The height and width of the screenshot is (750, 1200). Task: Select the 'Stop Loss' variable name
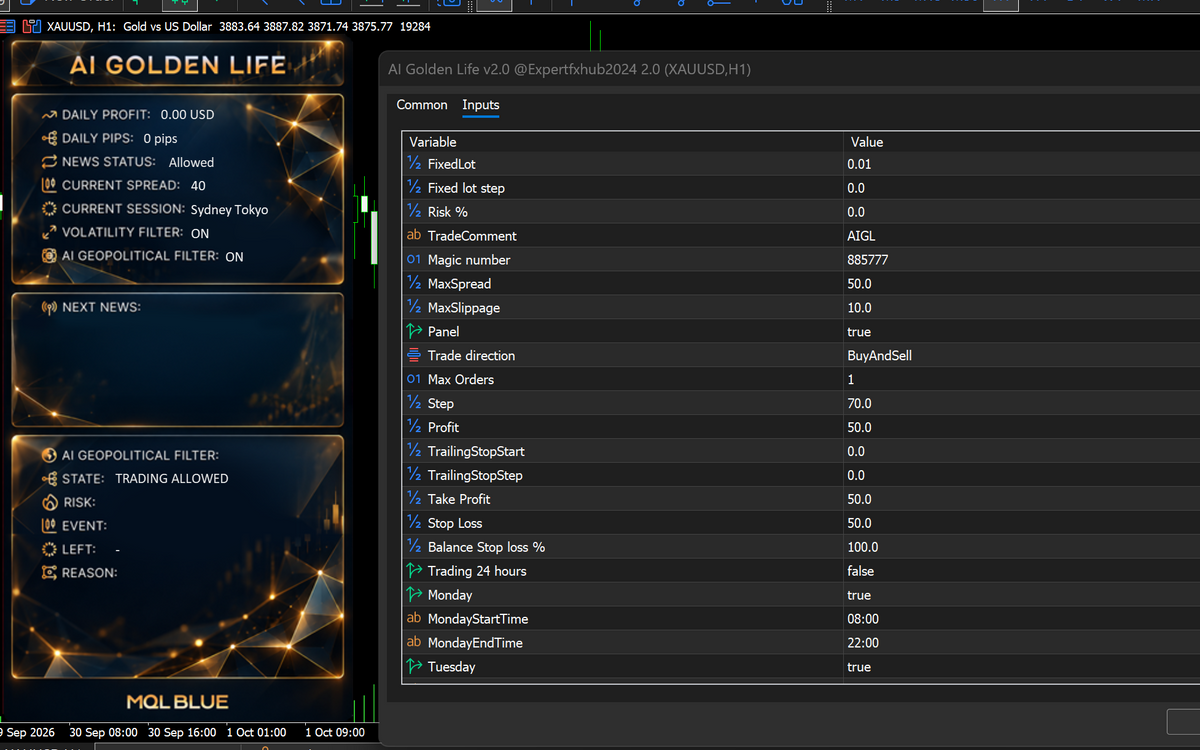point(455,524)
